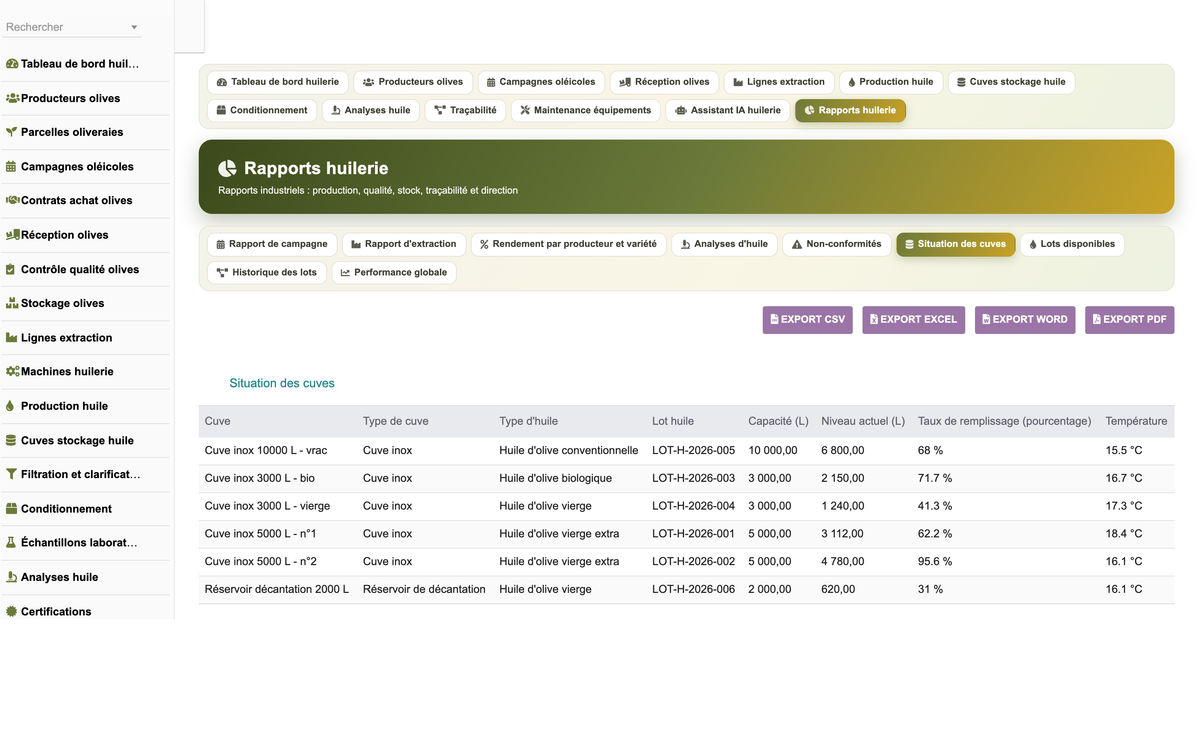Click the Contrats achat olives handshake icon
The image size is (1200, 743).
pyautogui.click(x=12, y=200)
